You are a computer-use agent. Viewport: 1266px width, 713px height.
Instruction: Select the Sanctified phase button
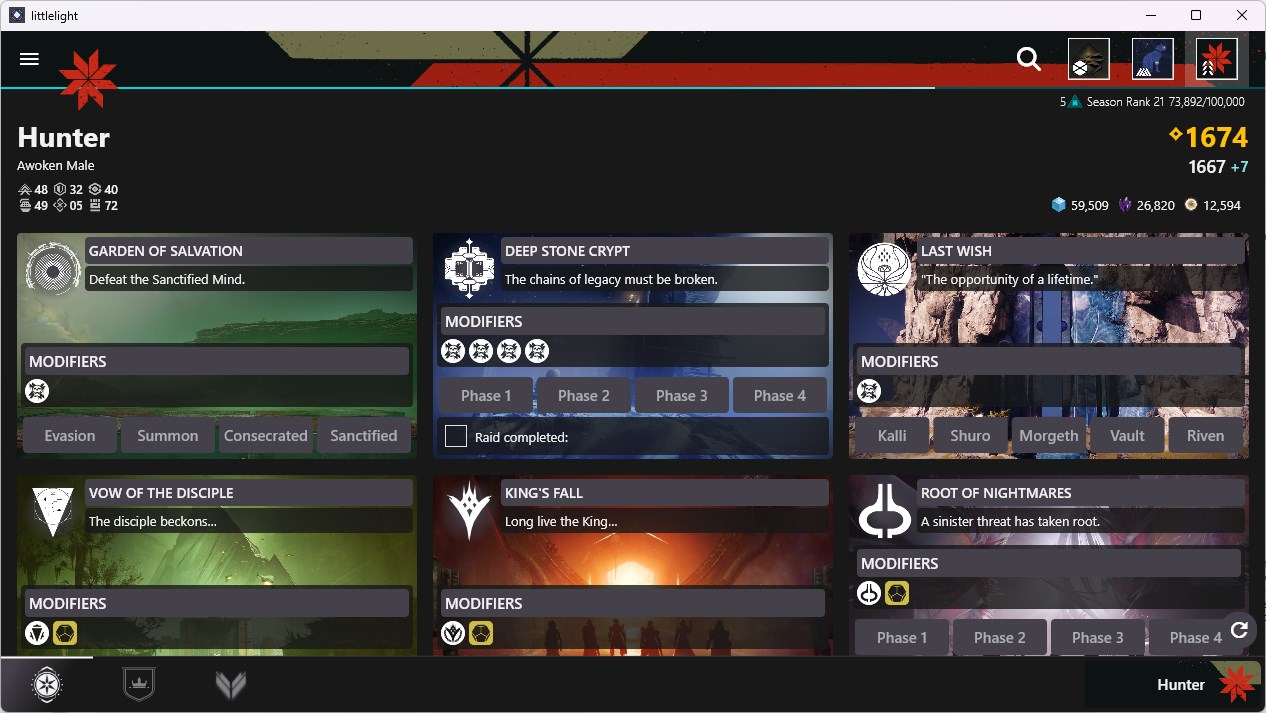point(364,436)
